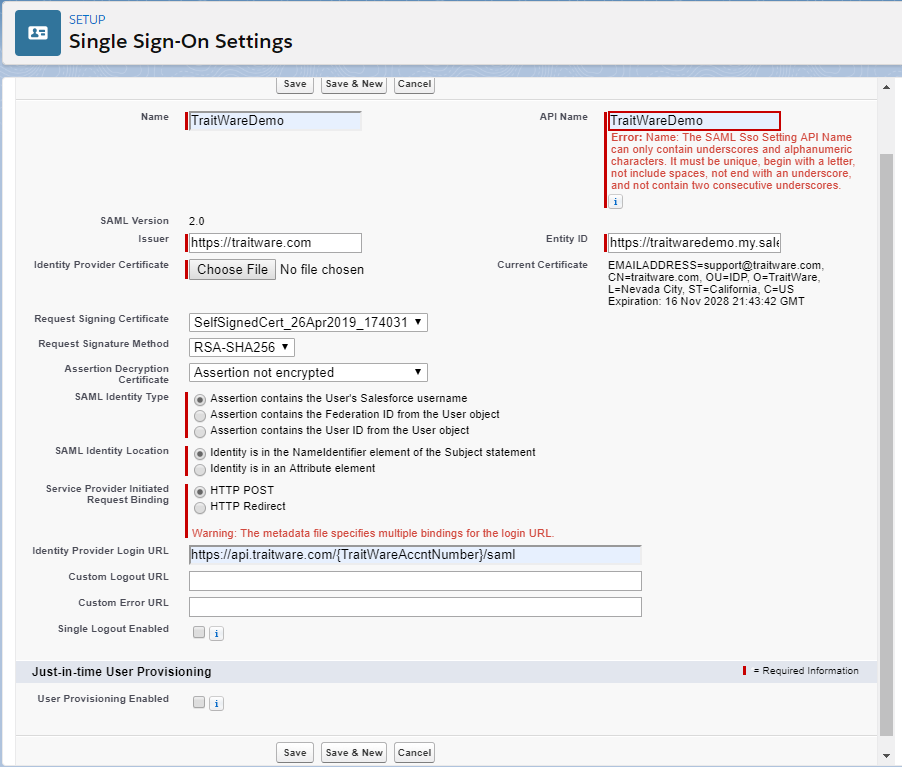Enable the Single Logout Enabled checkbox

pos(199,632)
